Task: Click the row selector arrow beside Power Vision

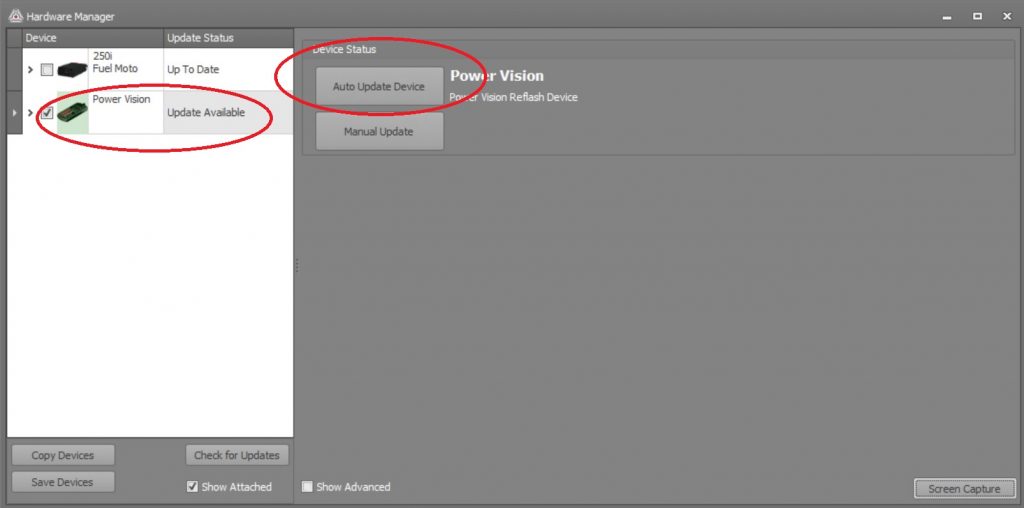Action: pos(14,113)
